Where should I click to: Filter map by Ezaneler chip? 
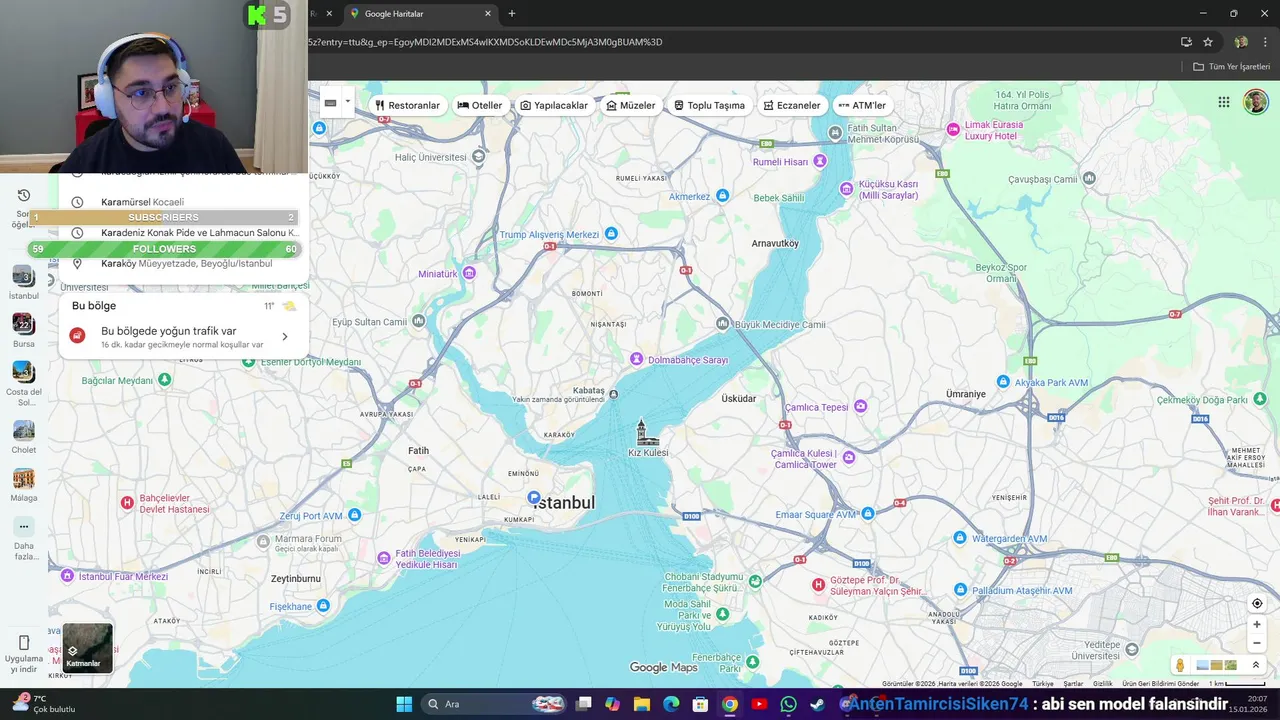pyautogui.click(x=792, y=105)
